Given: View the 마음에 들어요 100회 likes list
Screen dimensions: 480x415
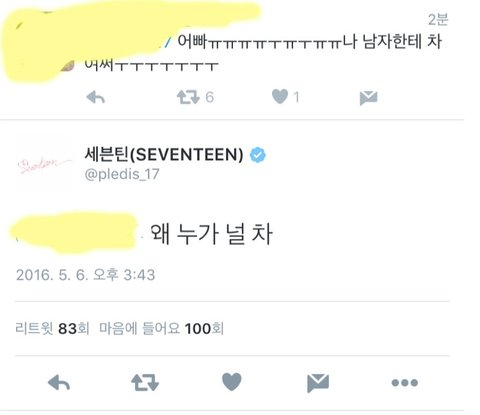Looking at the screenshot, I should tap(161, 329).
